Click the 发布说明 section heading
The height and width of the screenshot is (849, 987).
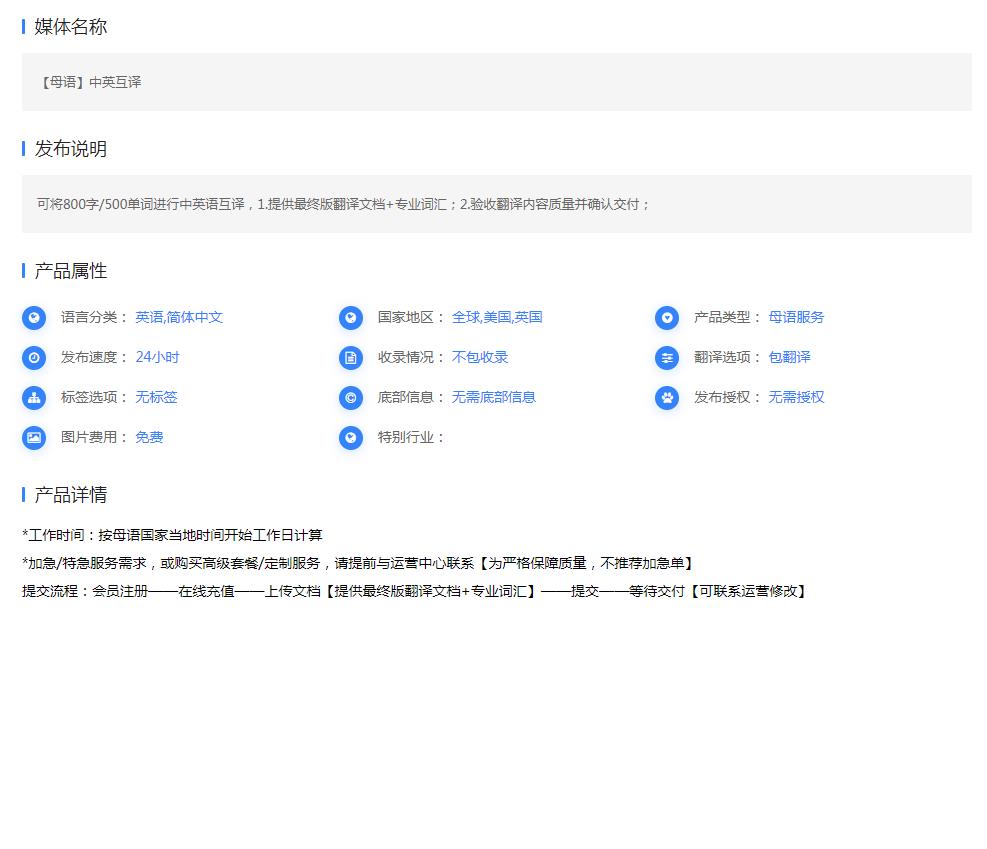[x=70, y=149]
